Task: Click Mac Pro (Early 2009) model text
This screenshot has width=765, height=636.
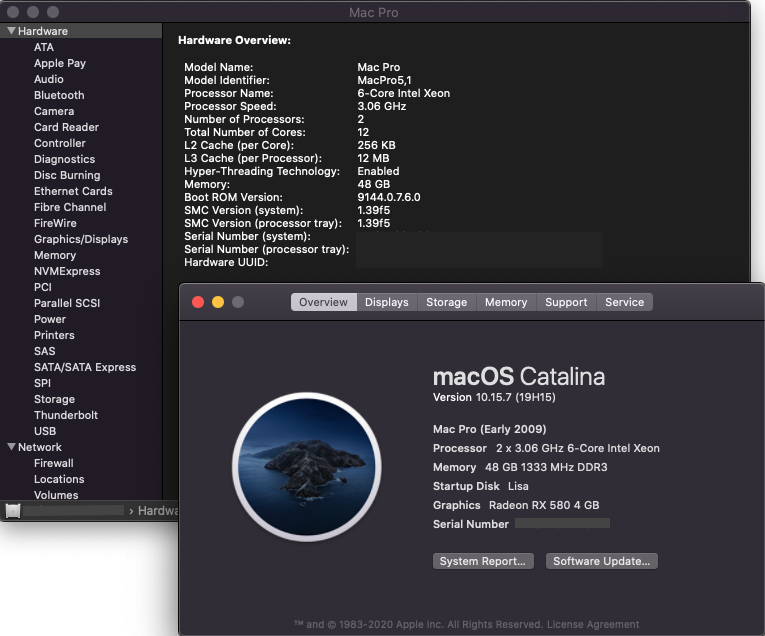Action: [490, 429]
